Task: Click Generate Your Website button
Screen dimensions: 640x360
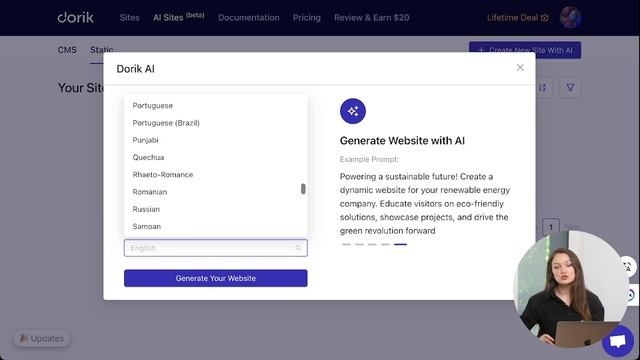Action: coord(216,278)
